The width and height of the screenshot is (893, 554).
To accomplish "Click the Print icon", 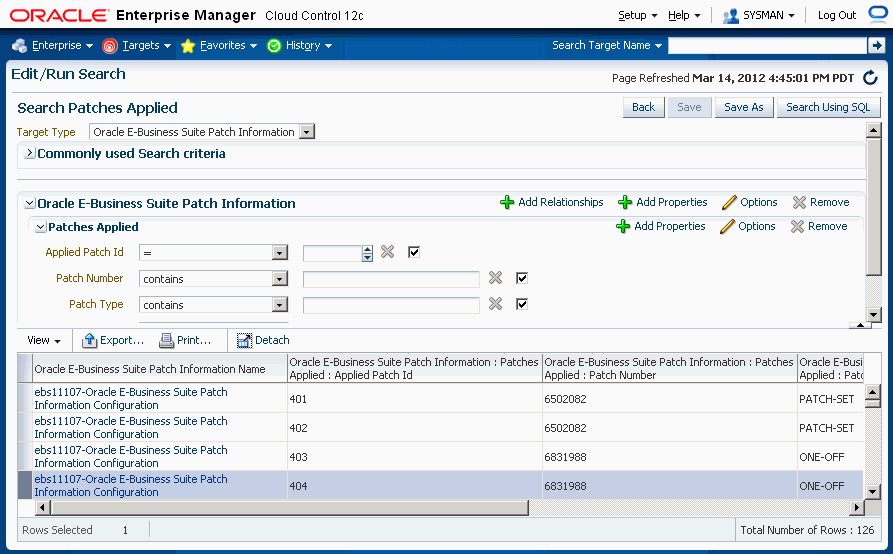I will point(166,340).
